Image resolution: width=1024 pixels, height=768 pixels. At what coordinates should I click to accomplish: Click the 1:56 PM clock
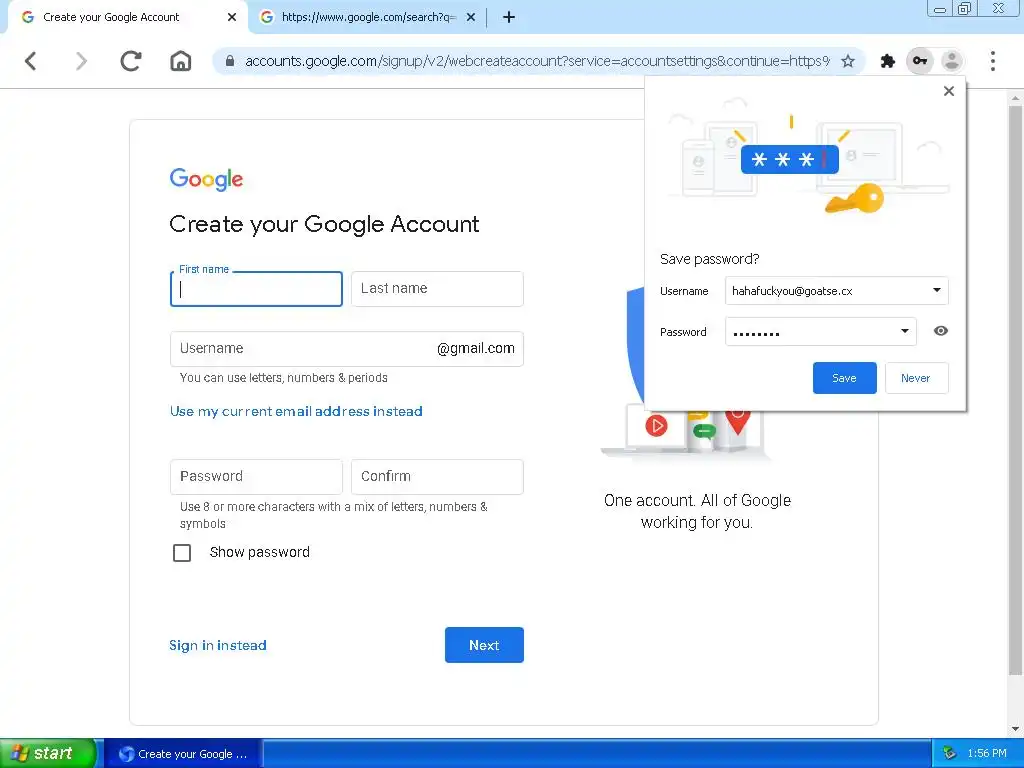[x=987, y=754]
